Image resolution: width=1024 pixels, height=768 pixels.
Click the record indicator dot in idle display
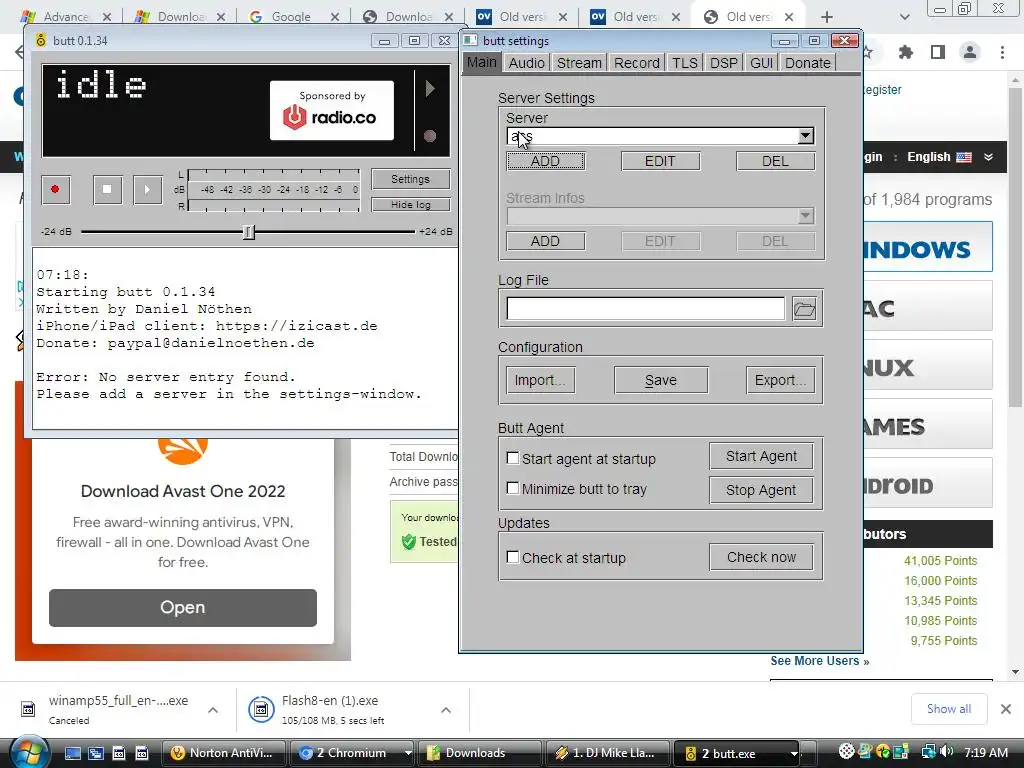(430, 136)
